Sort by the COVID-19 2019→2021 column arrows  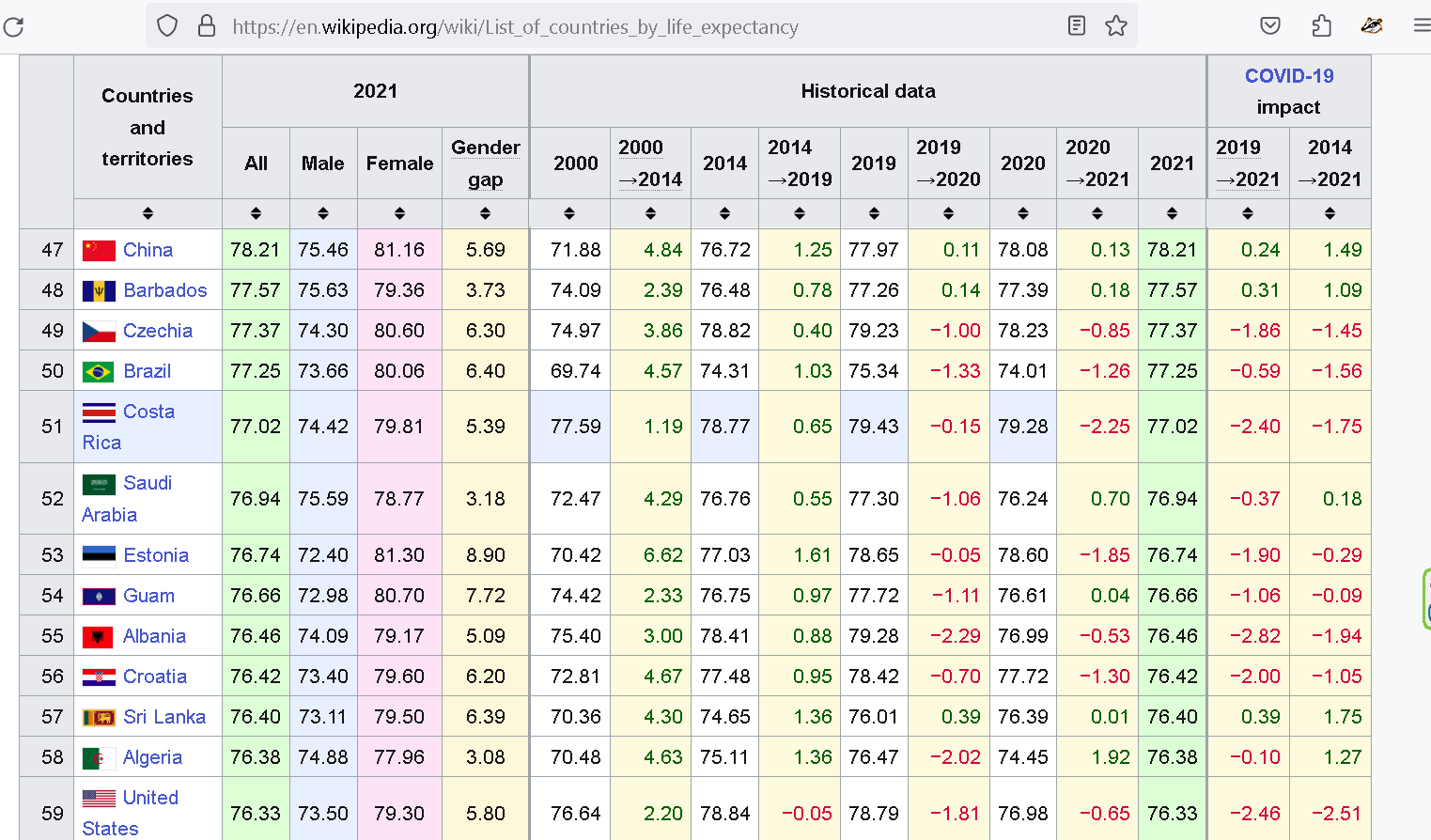pos(1248,213)
